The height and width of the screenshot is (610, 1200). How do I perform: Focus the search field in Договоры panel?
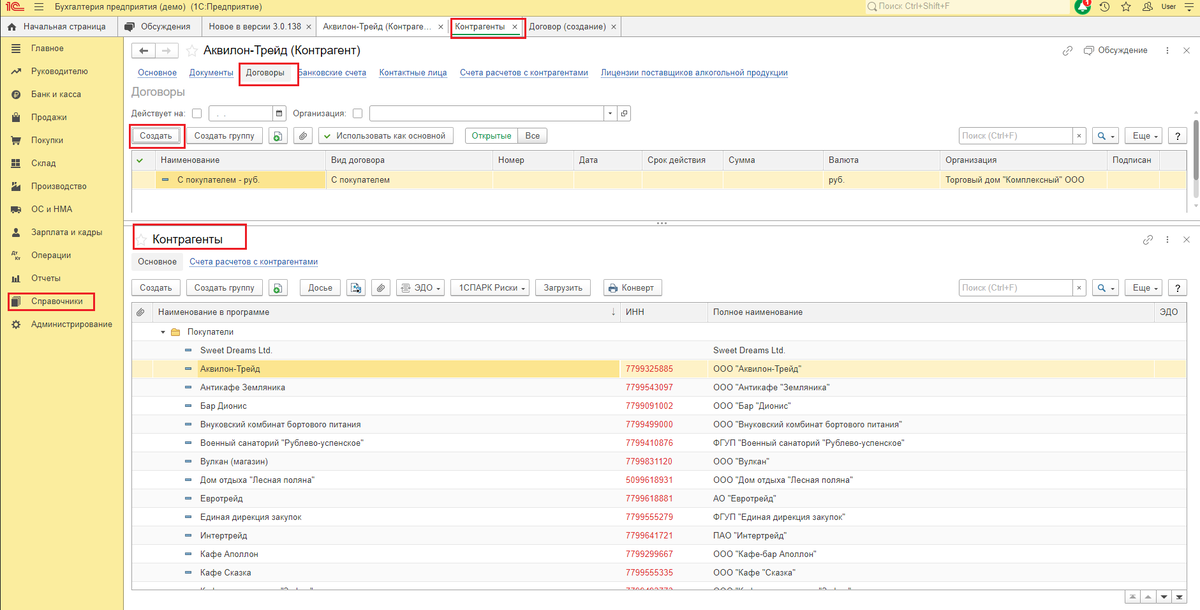1015,135
